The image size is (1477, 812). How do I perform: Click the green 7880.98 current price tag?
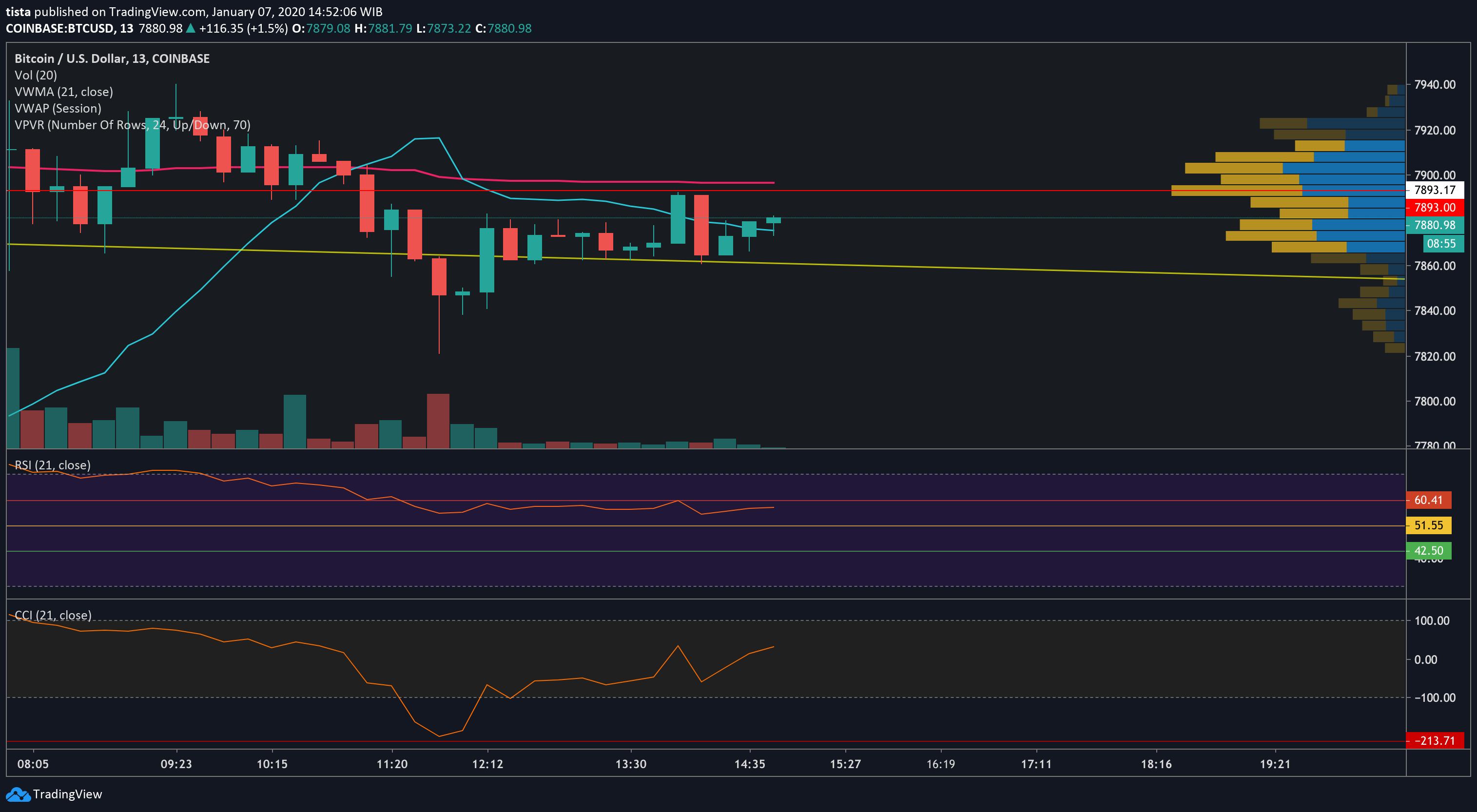pos(1435,225)
